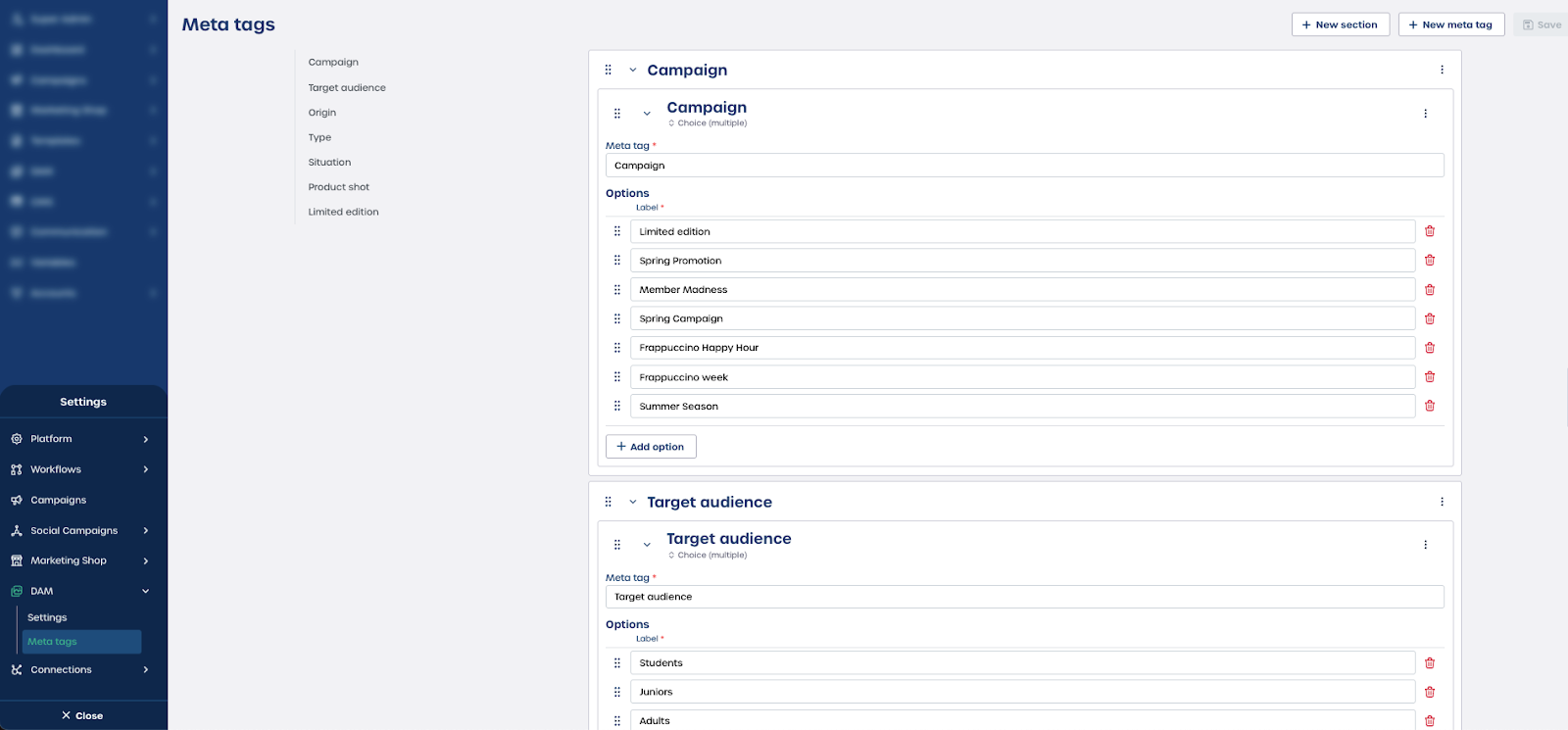
Task: Click the New section button
Action: point(1340,24)
